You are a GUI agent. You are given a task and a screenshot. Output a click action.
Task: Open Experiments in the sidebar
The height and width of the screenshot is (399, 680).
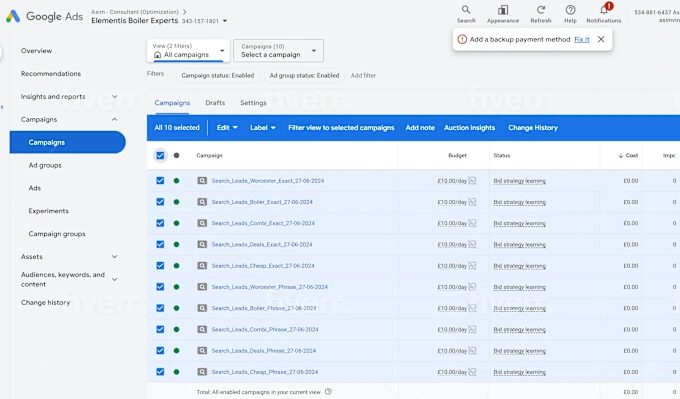[x=49, y=211]
